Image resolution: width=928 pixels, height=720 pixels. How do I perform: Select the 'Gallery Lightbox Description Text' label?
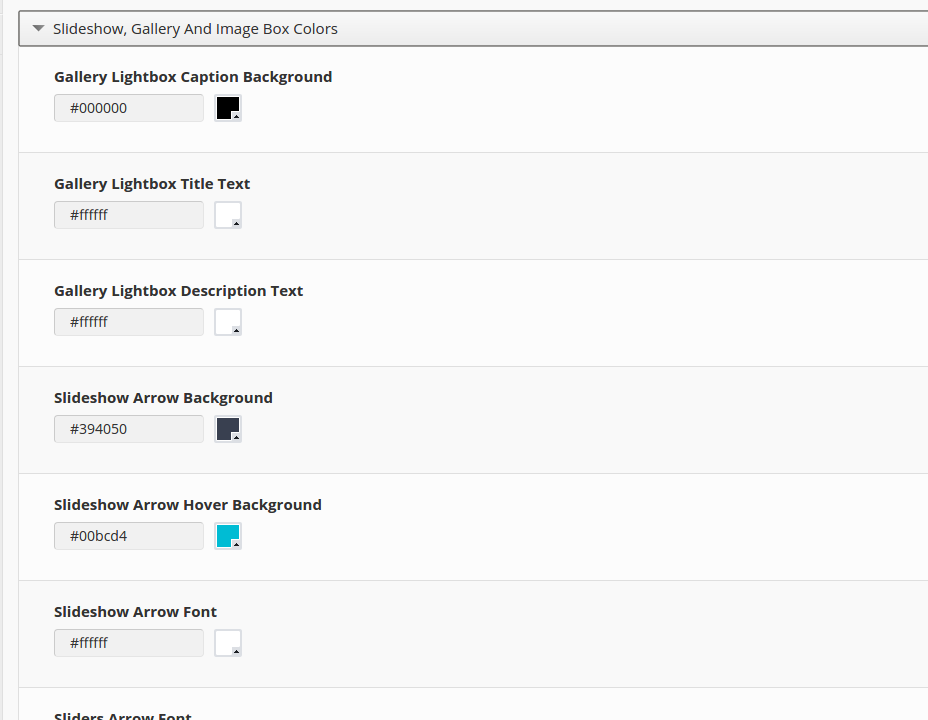click(x=178, y=291)
